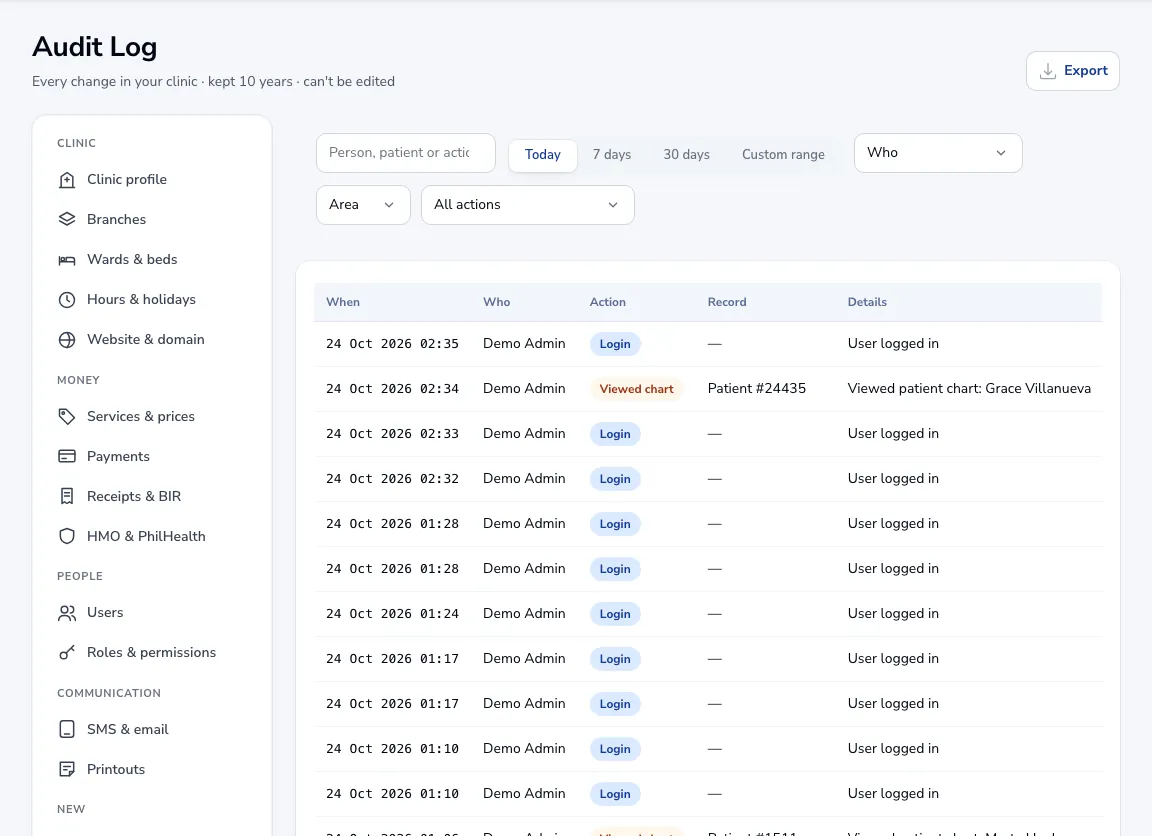Switch to the 7 days range
Viewport: 1152px width, 836px height.
[x=612, y=154]
